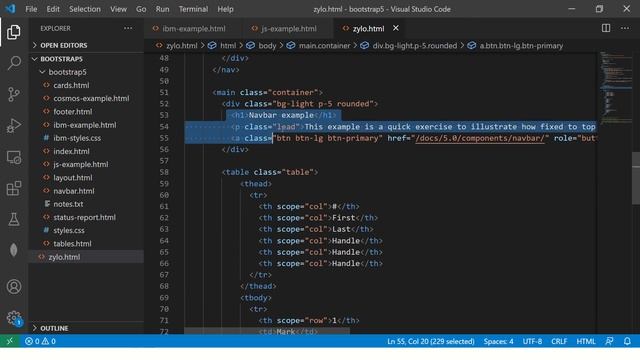
Task: Open the Testing flask icon
Action: point(13,219)
